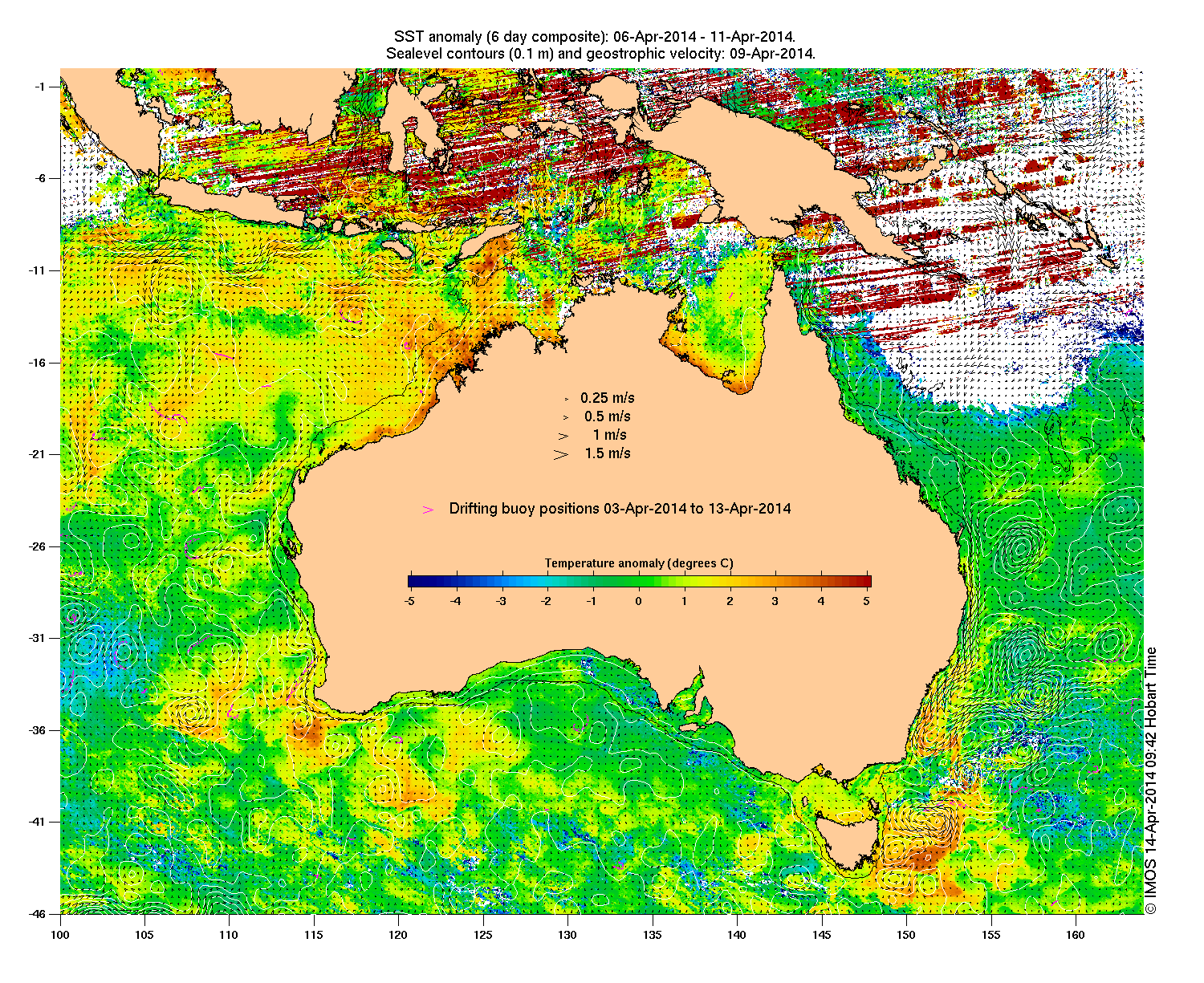The width and height of the screenshot is (1204, 983).
Task: Click longitude tick label 135
Action: (653, 935)
